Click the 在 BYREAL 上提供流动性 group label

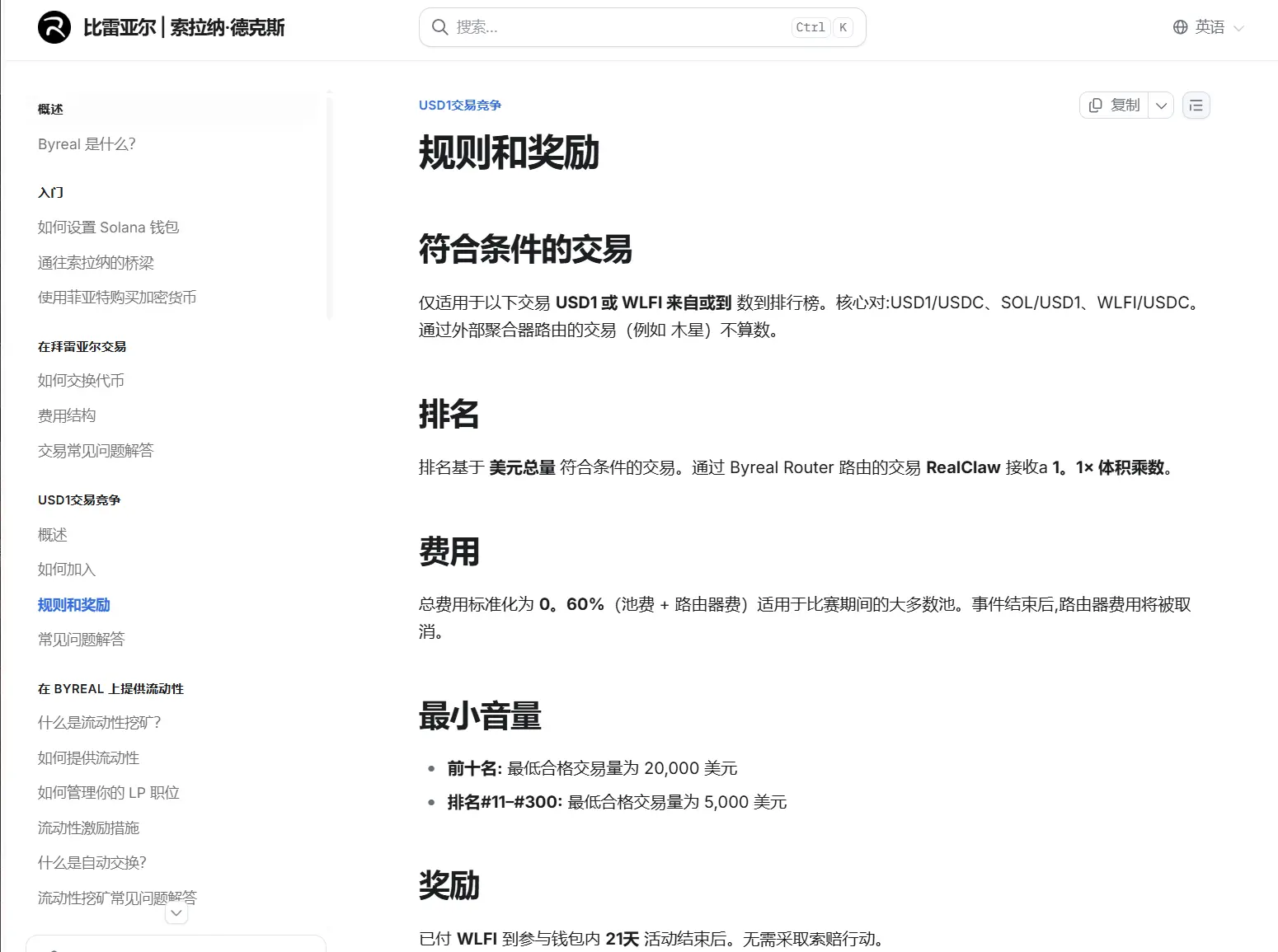click(110, 689)
